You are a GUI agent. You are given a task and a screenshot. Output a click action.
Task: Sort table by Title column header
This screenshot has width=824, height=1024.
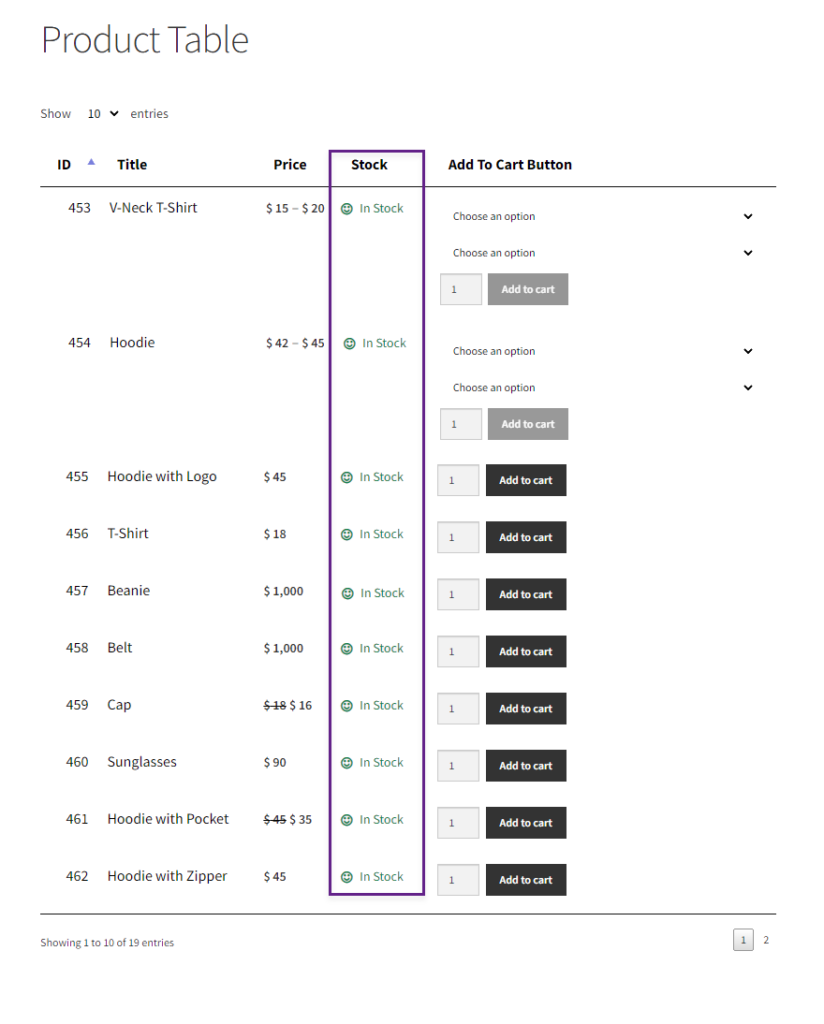[132, 165]
